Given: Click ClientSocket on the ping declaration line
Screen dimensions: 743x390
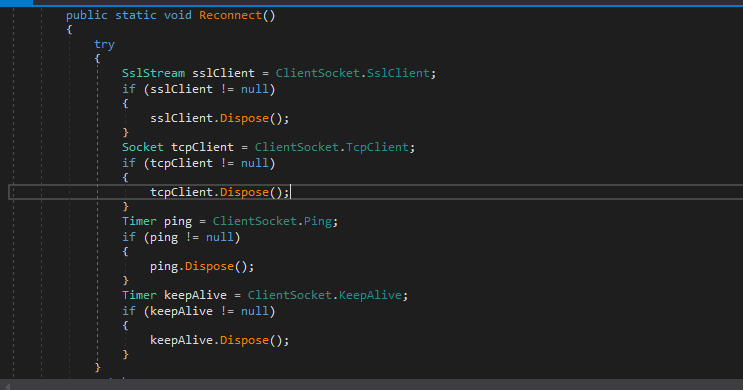Looking at the screenshot, I should pos(254,221).
